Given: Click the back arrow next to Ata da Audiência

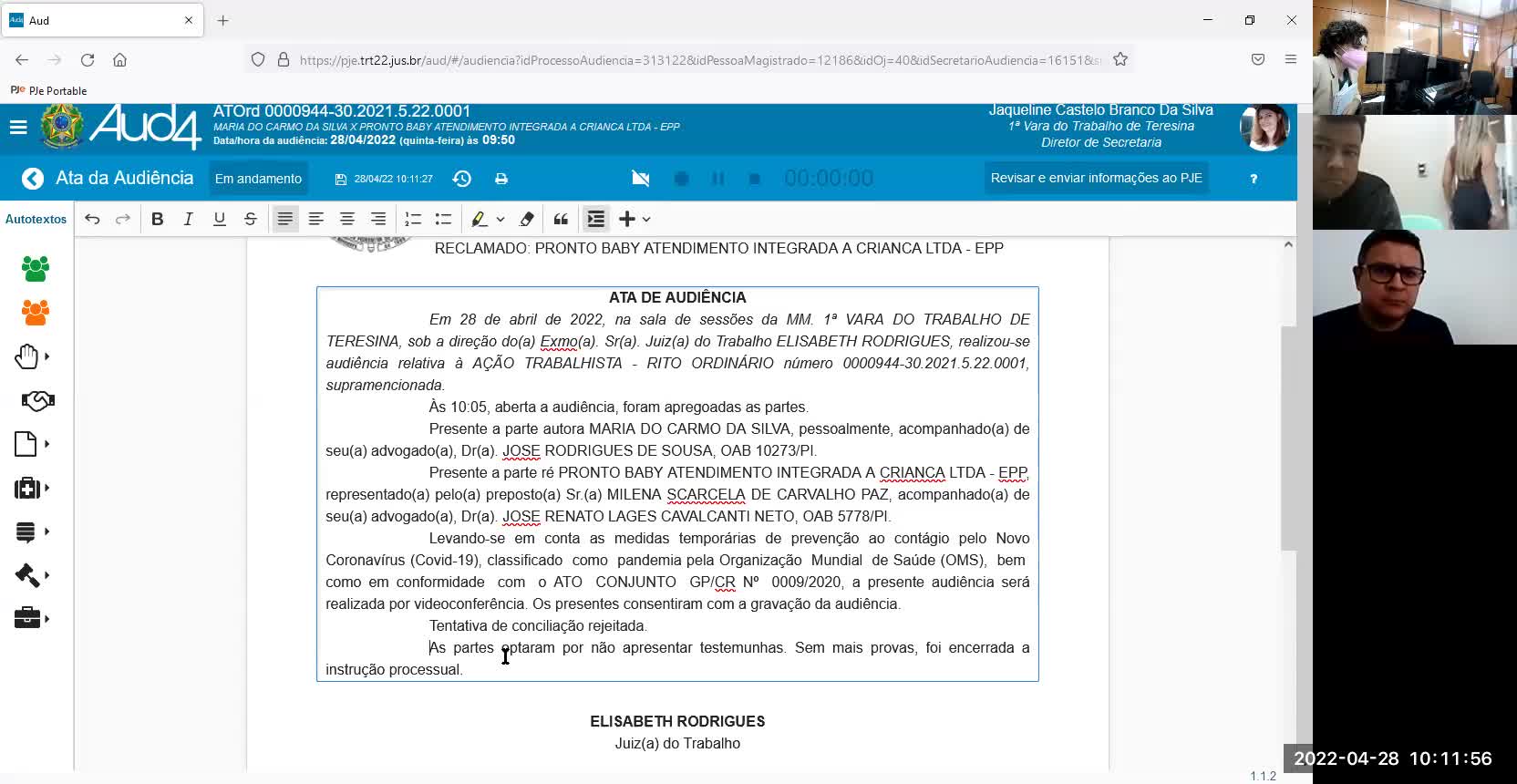Looking at the screenshot, I should tap(33, 179).
